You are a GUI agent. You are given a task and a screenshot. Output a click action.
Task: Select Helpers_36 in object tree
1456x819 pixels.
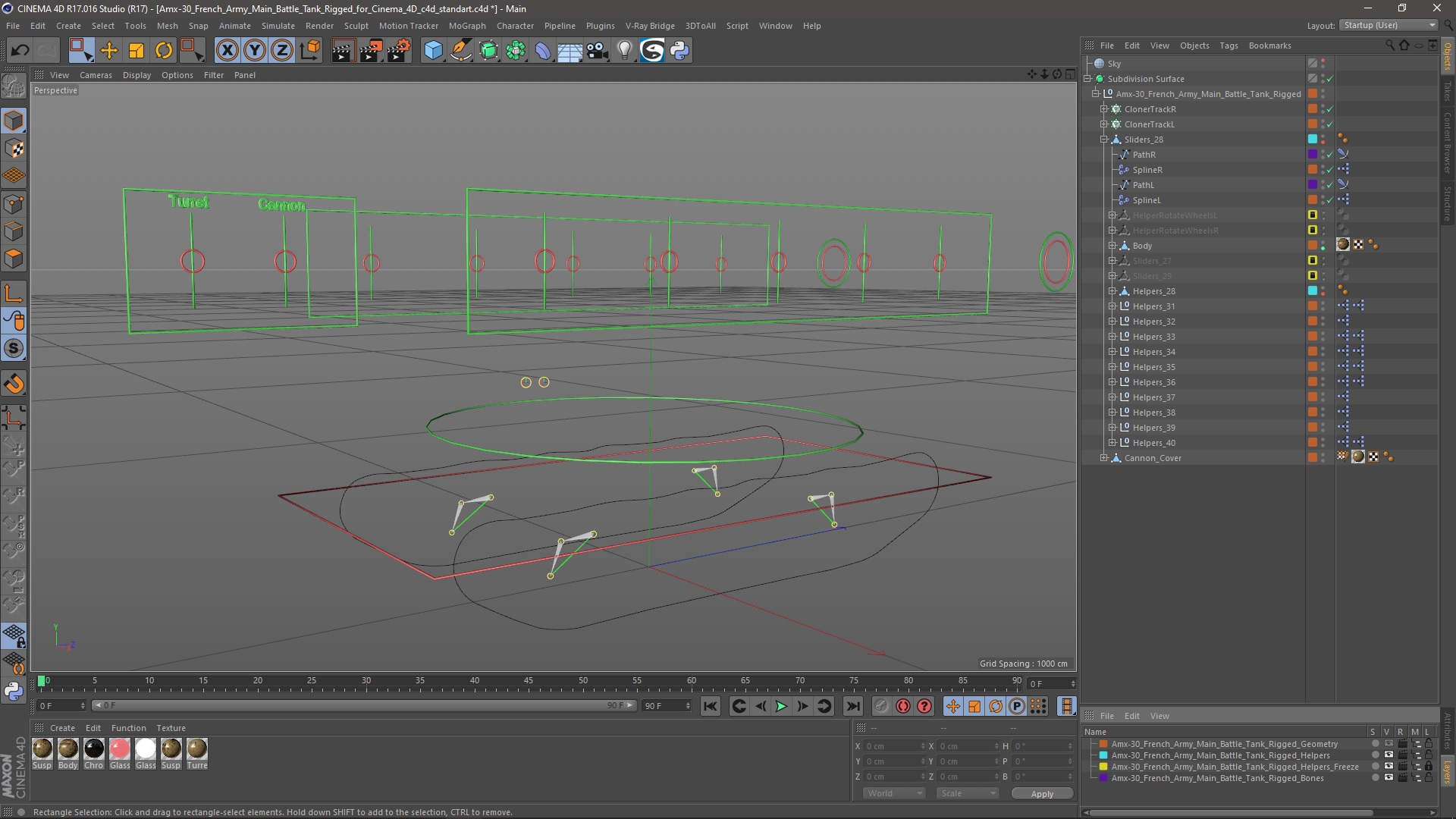click(x=1153, y=382)
